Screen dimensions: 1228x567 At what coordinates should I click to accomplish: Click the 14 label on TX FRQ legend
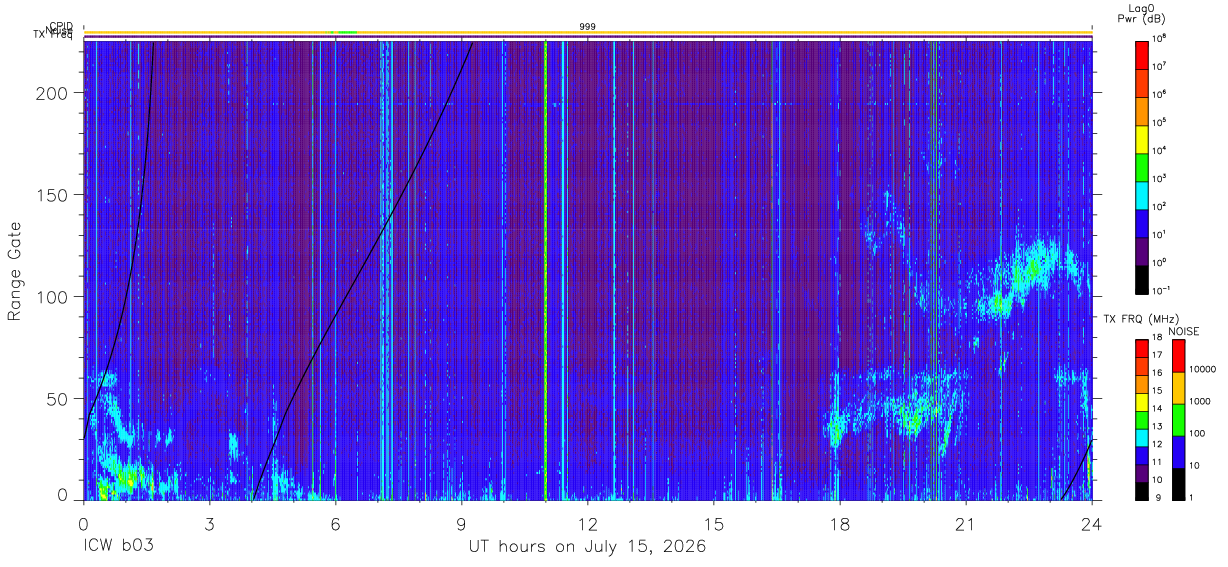click(x=1158, y=409)
